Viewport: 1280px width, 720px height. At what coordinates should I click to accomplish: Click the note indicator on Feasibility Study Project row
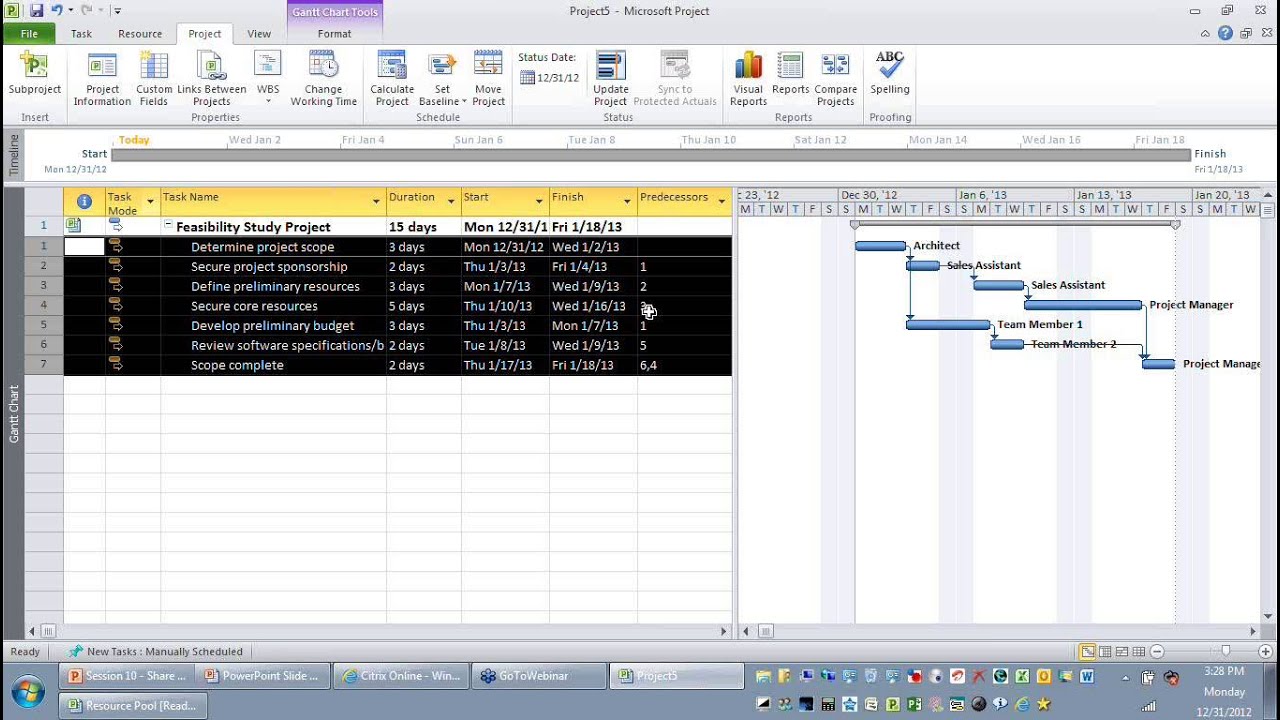[73, 226]
